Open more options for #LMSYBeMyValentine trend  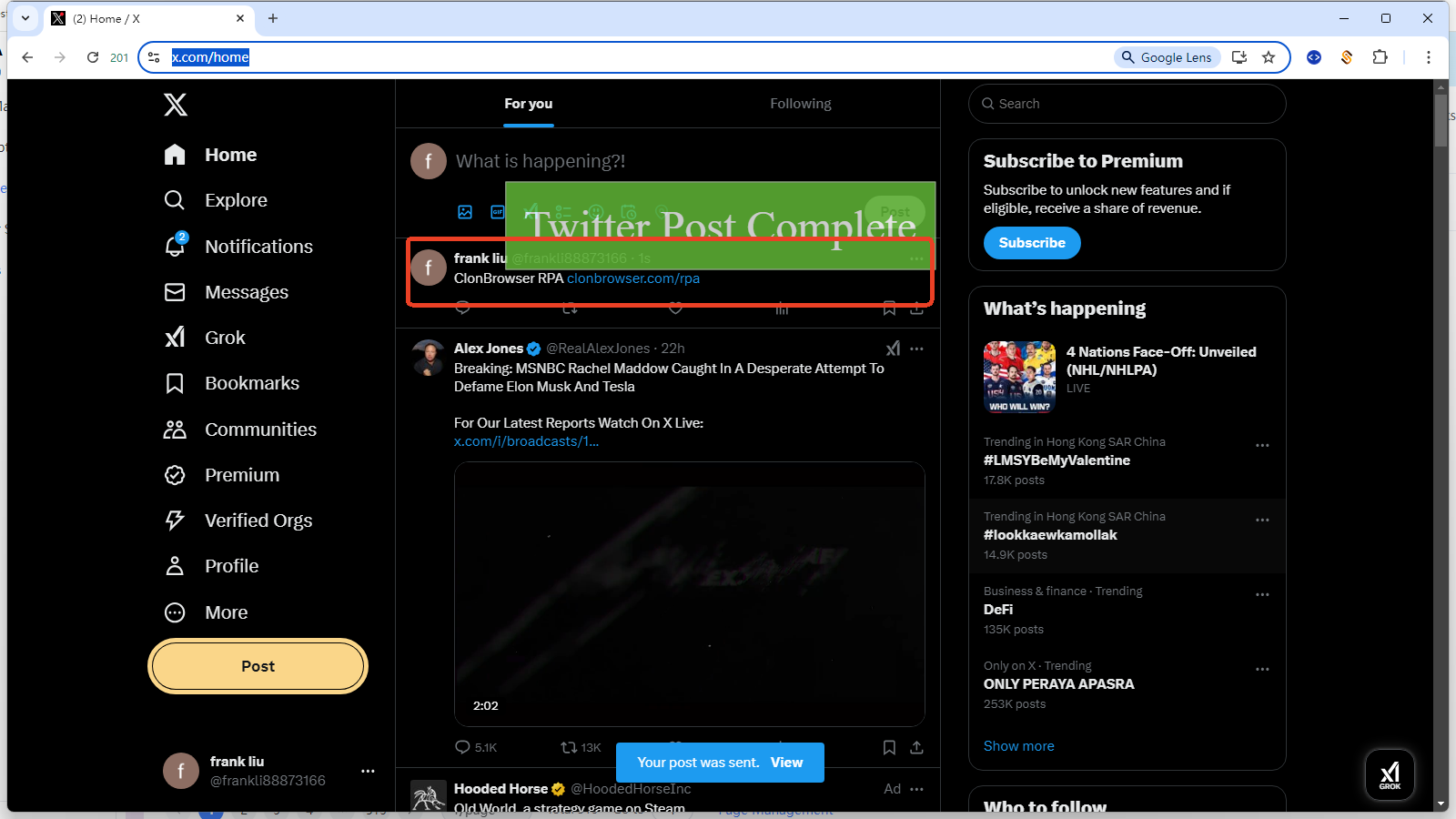pos(1262,446)
